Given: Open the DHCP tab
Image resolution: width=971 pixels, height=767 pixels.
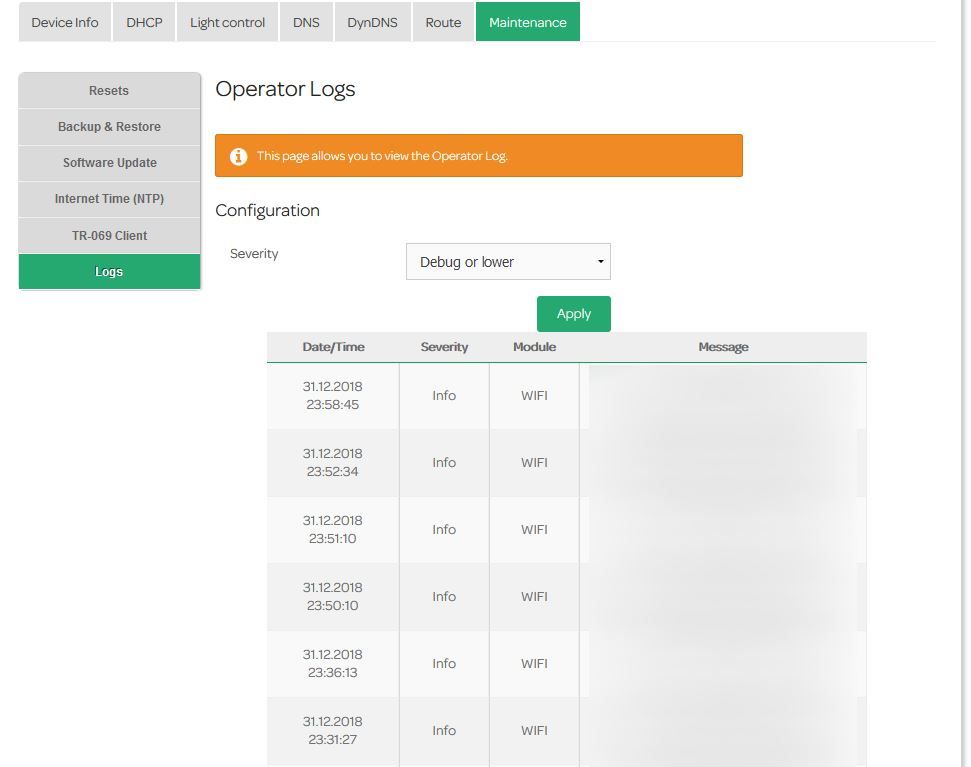Looking at the screenshot, I should pyautogui.click(x=144, y=22).
